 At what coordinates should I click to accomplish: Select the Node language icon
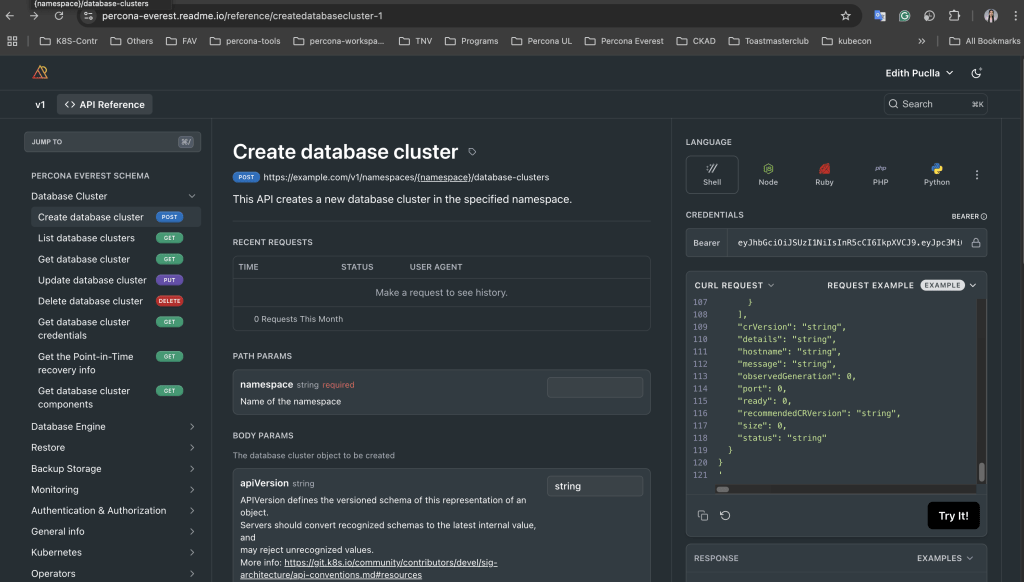(768, 174)
